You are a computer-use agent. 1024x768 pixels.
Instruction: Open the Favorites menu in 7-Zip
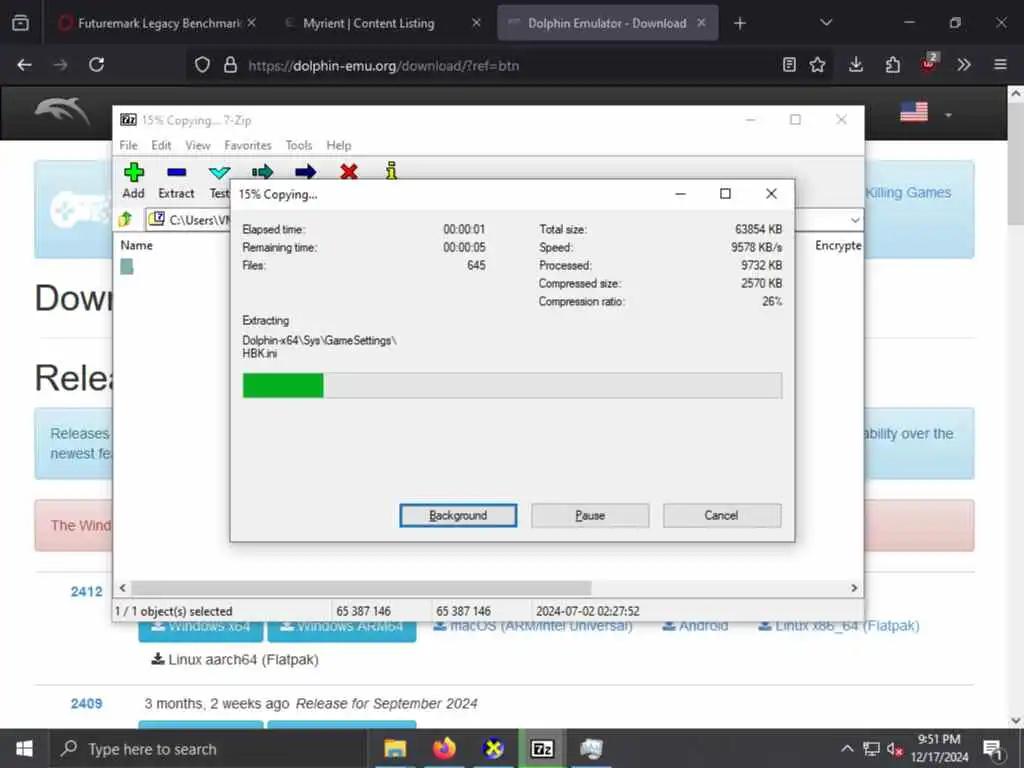[x=248, y=145]
